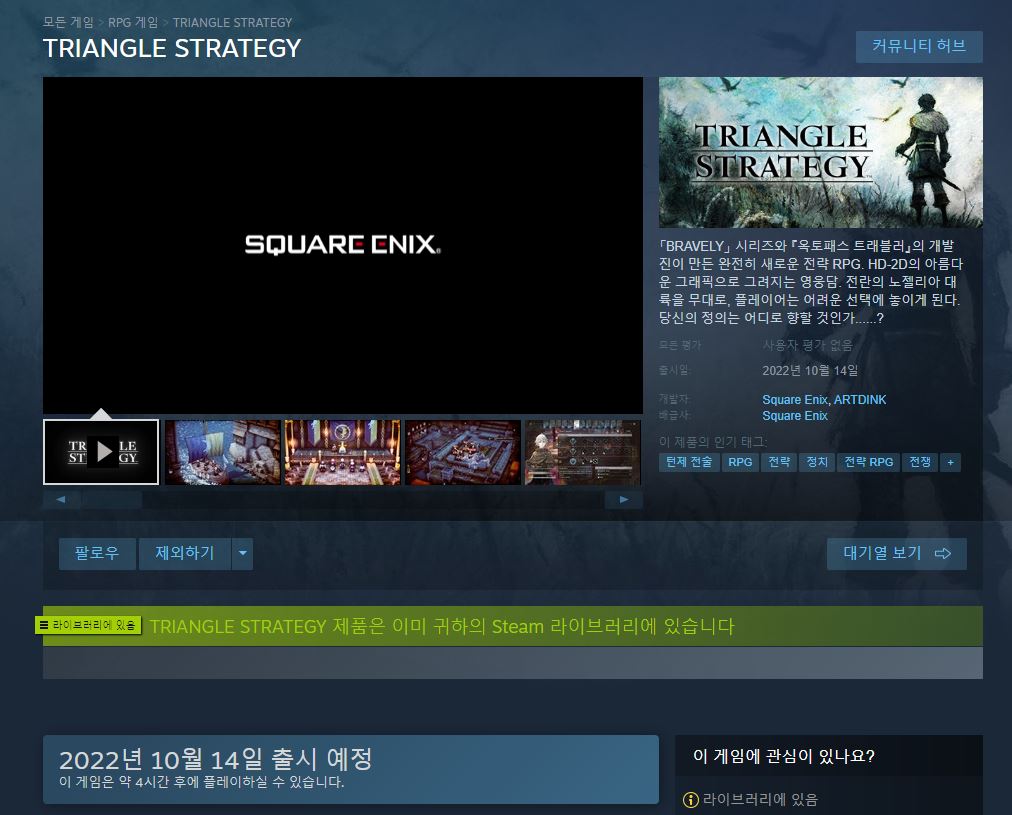Open the ARTDINK developer link
Viewport: 1012px width, 815px height.
[860, 399]
